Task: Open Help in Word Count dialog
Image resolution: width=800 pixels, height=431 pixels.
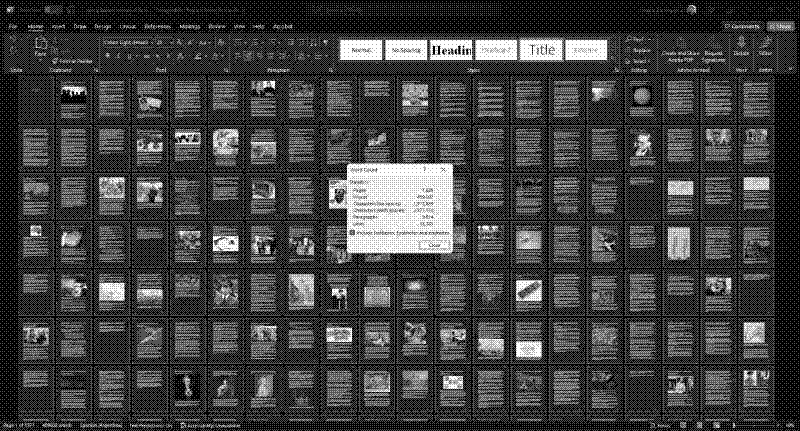Action: pyautogui.click(x=424, y=170)
